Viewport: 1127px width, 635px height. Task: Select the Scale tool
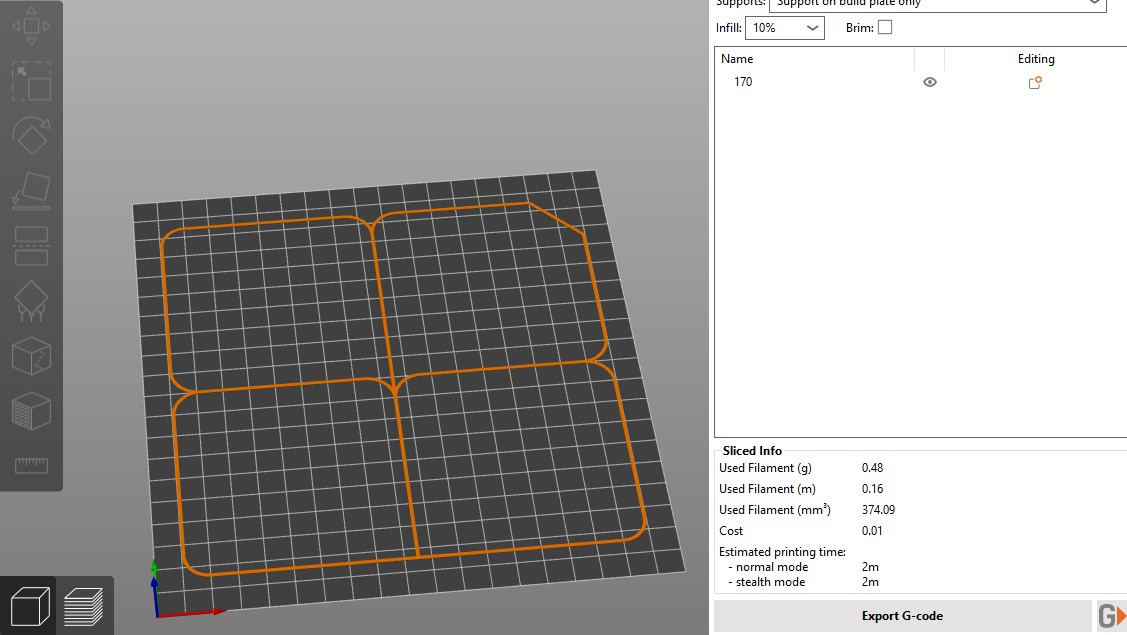(31, 81)
